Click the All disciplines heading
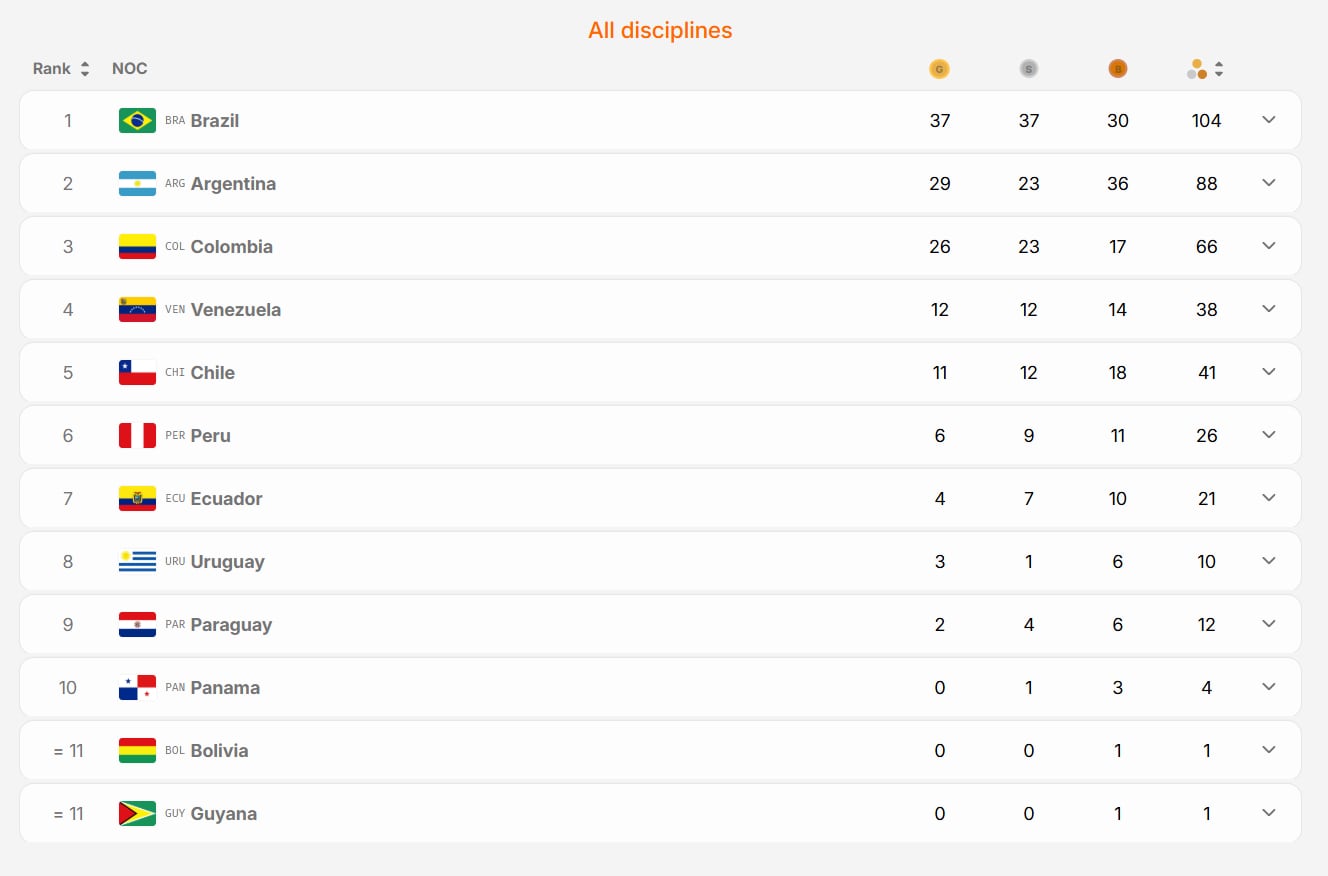The height and width of the screenshot is (876, 1328). [660, 30]
